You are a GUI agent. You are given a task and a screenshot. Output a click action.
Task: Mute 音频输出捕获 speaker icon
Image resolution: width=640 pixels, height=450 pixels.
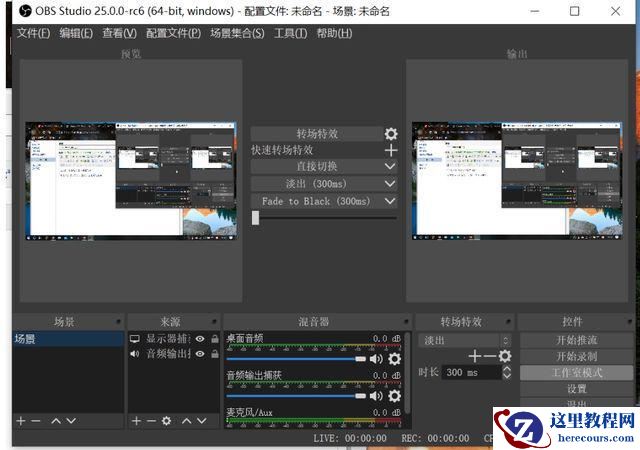(376, 396)
